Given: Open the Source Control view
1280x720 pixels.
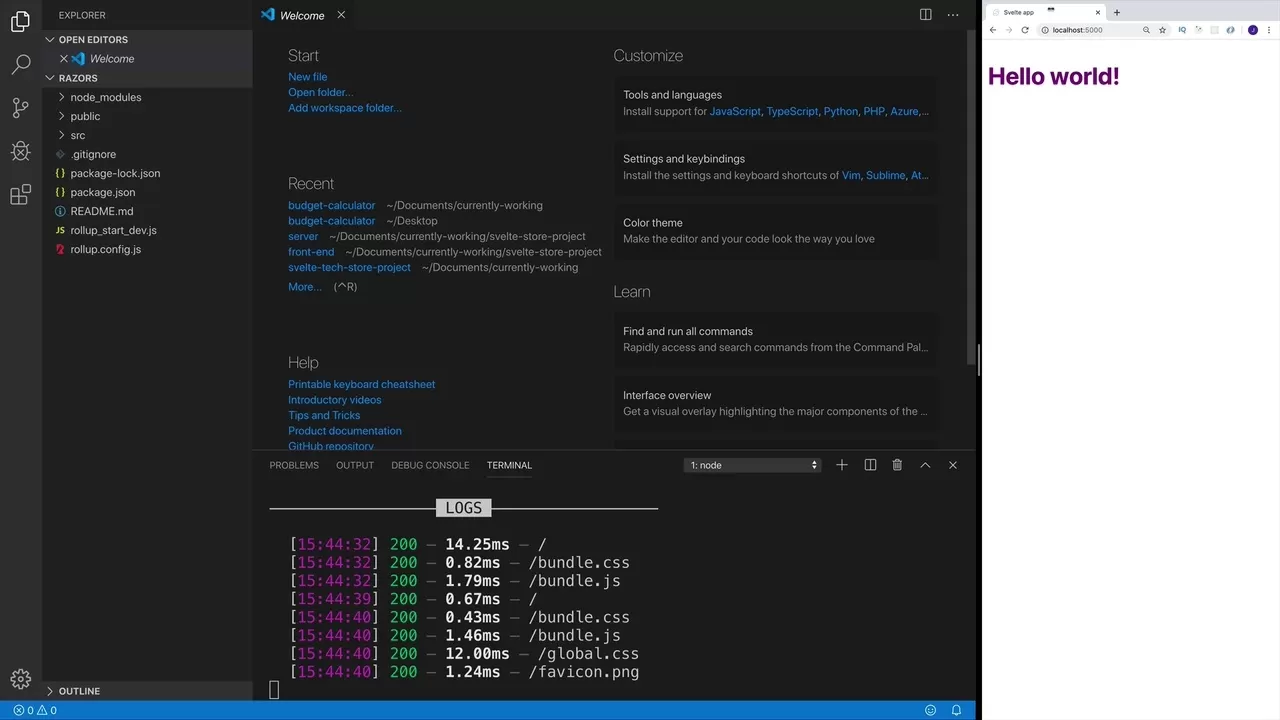Looking at the screenshot, I should (x=20, y=108).
